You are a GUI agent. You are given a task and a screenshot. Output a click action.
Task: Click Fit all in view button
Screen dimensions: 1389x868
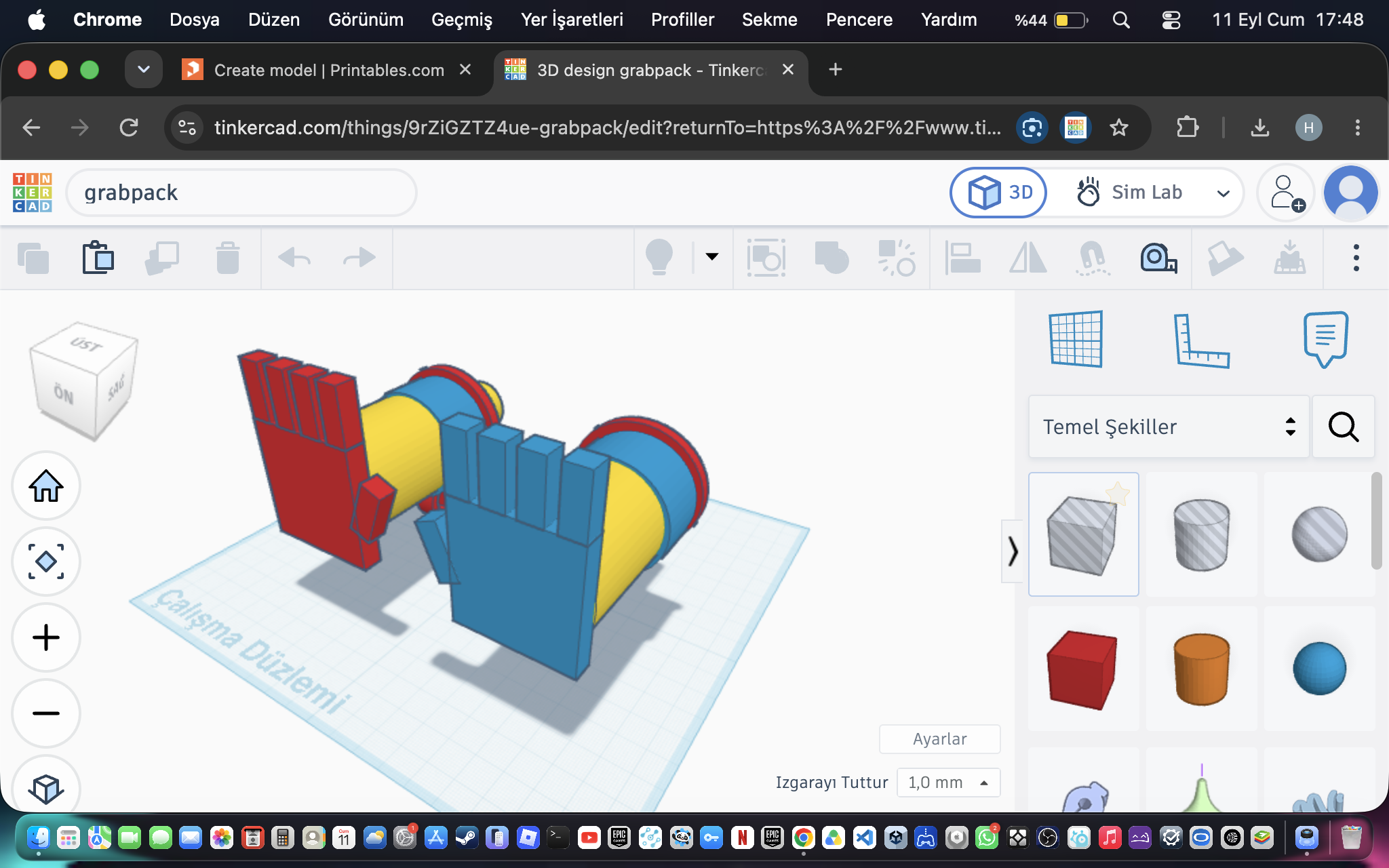(46, 561)
